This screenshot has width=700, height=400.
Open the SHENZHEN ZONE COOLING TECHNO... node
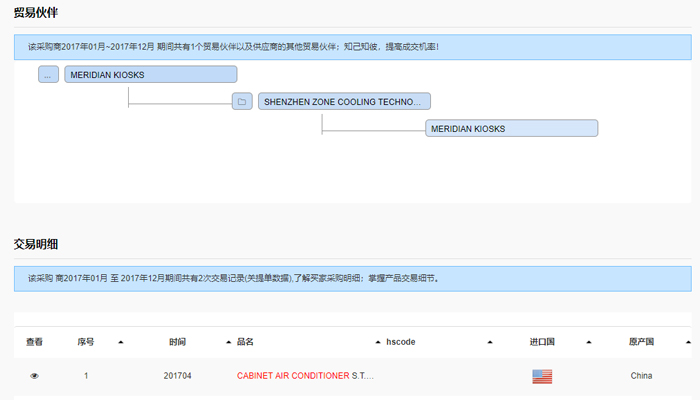pyautogui.click(x=344, y=101)
